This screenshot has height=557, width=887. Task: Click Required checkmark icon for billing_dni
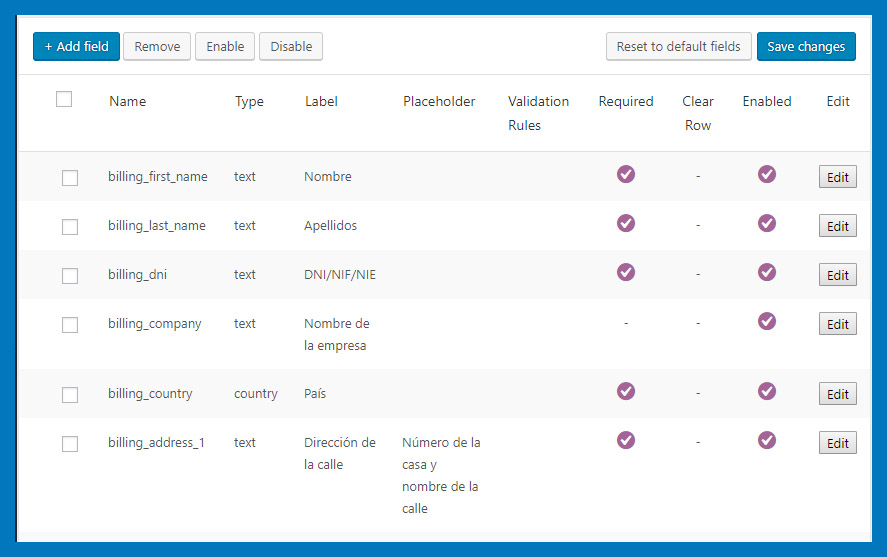pyautogui.click(x=626, y=273)
